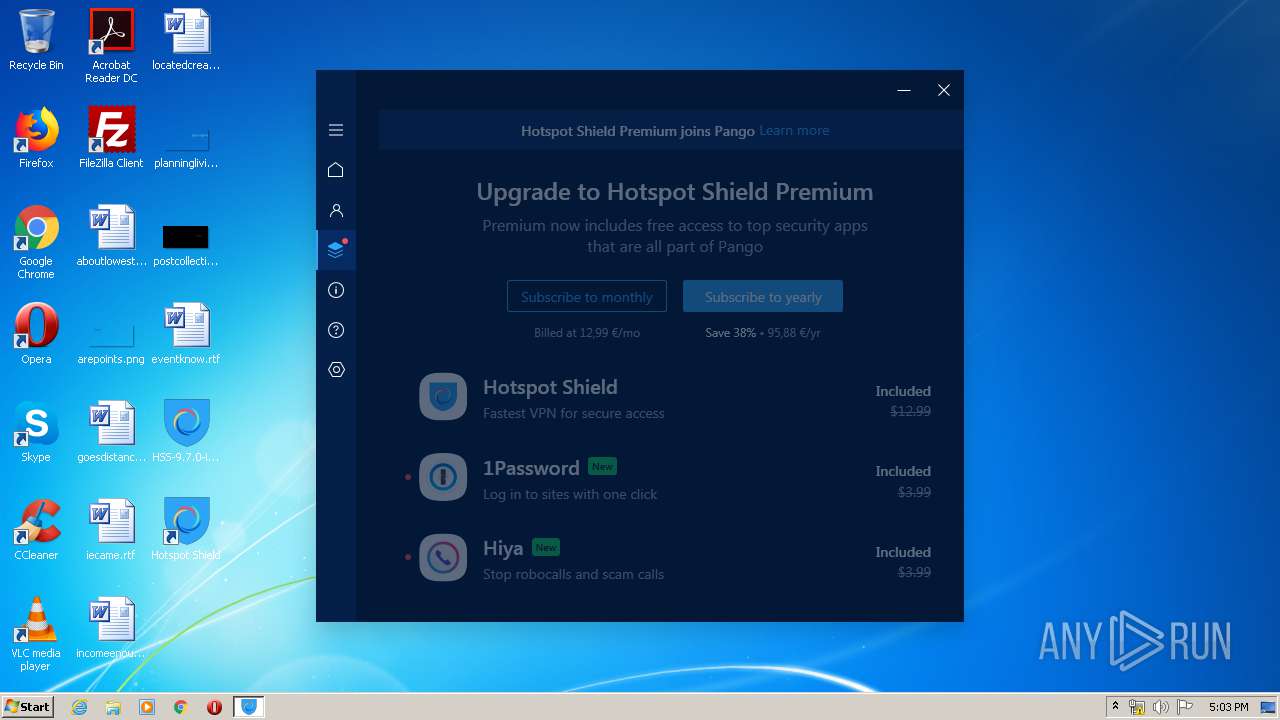
Task: Open the Settings hexagon icon in sidebar
Action: click(x=336, y=370)
